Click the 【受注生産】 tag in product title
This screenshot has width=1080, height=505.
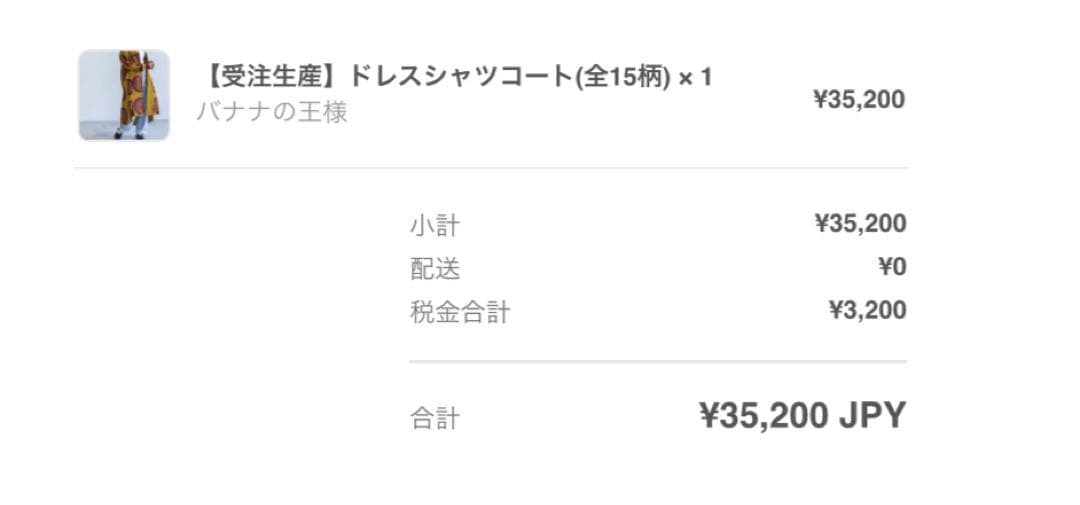point(270,78)
